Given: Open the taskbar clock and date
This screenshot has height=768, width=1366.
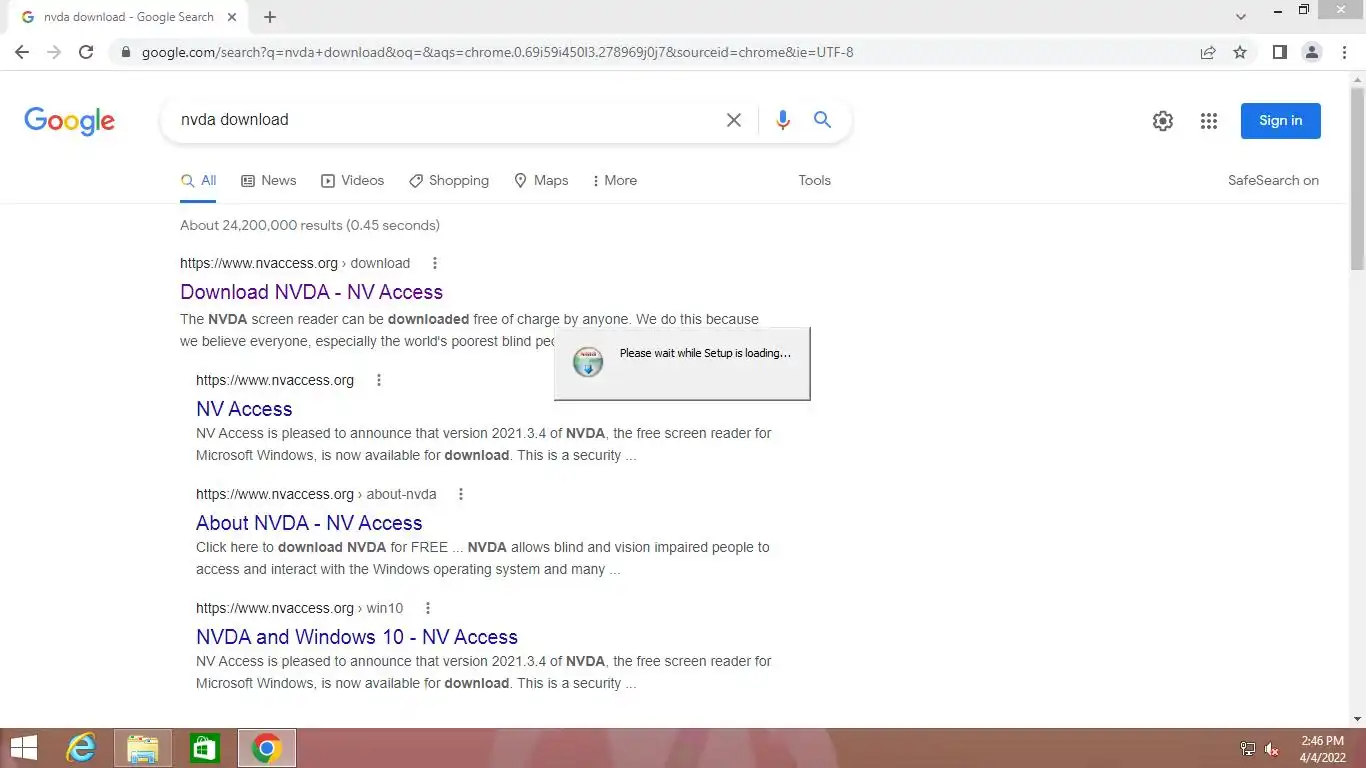Looking at the screenshot, I should pyautogui.click(x=1322, y=749).
